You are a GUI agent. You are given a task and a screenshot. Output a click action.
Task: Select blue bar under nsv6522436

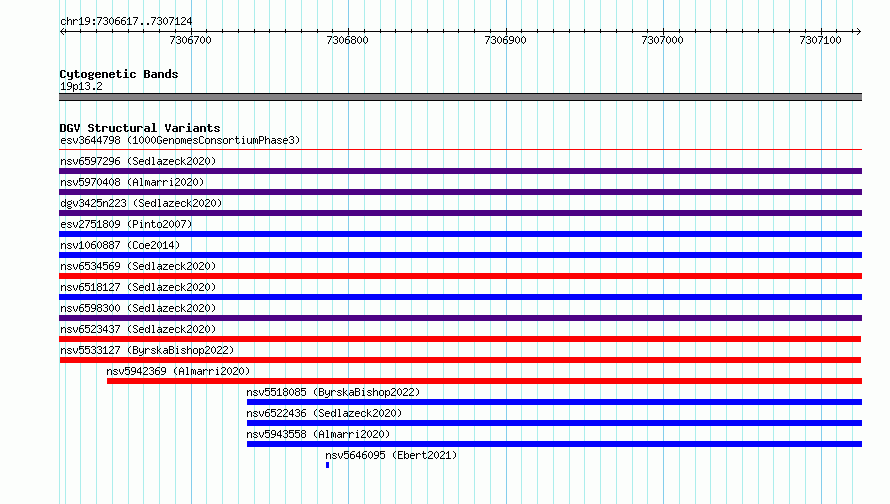[554, 423]
